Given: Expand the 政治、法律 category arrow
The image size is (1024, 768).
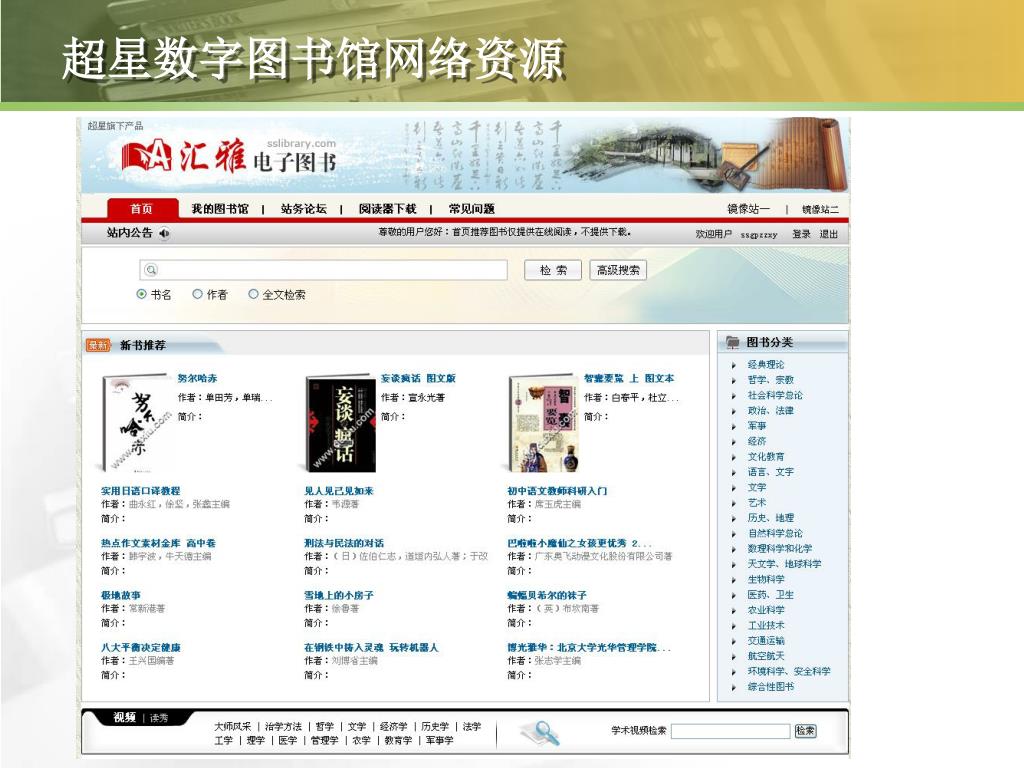Looking at the screenshot, I should (x=734, y=411).
